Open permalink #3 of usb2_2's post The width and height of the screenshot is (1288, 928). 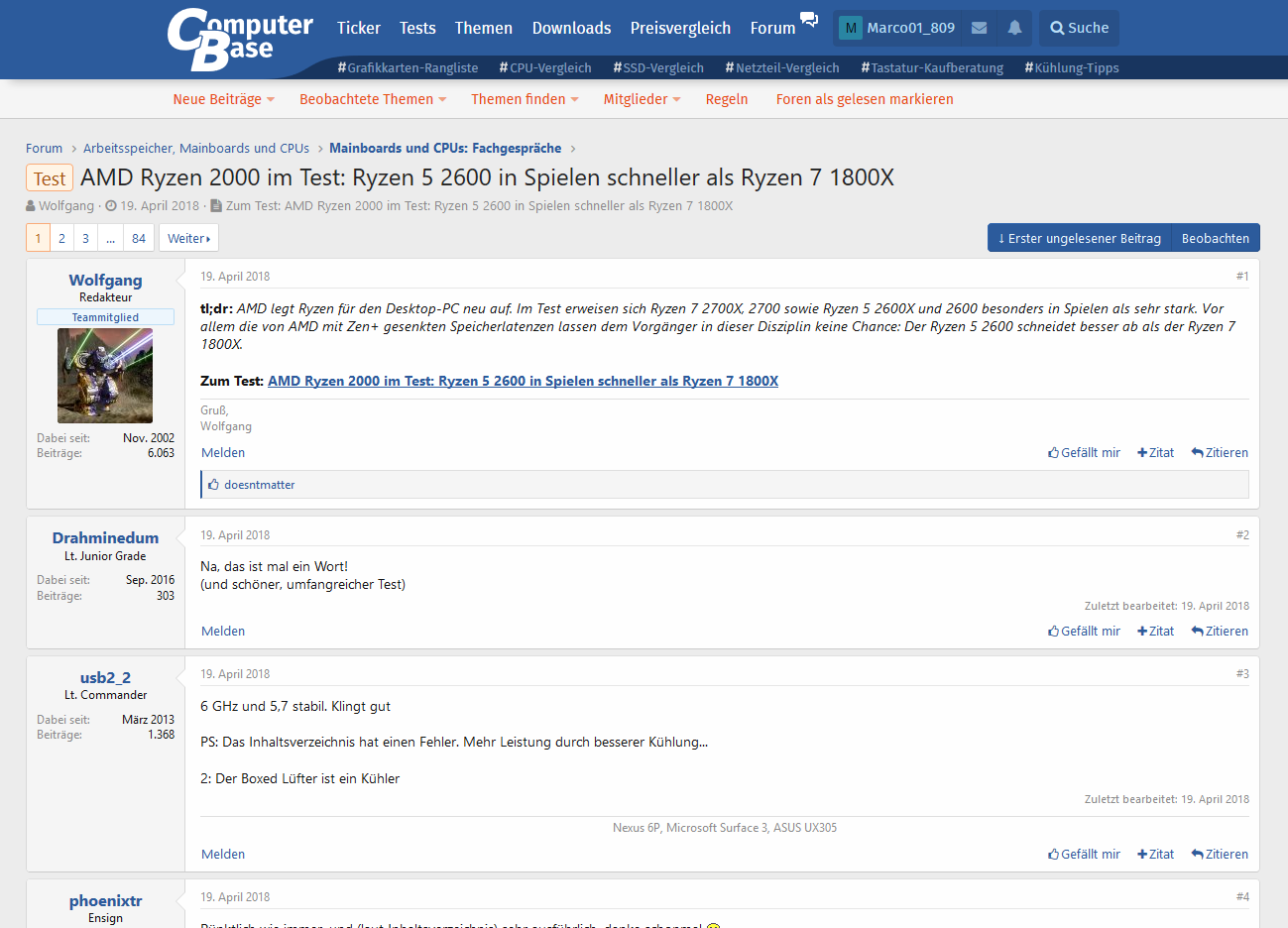tap(1242, 674)
